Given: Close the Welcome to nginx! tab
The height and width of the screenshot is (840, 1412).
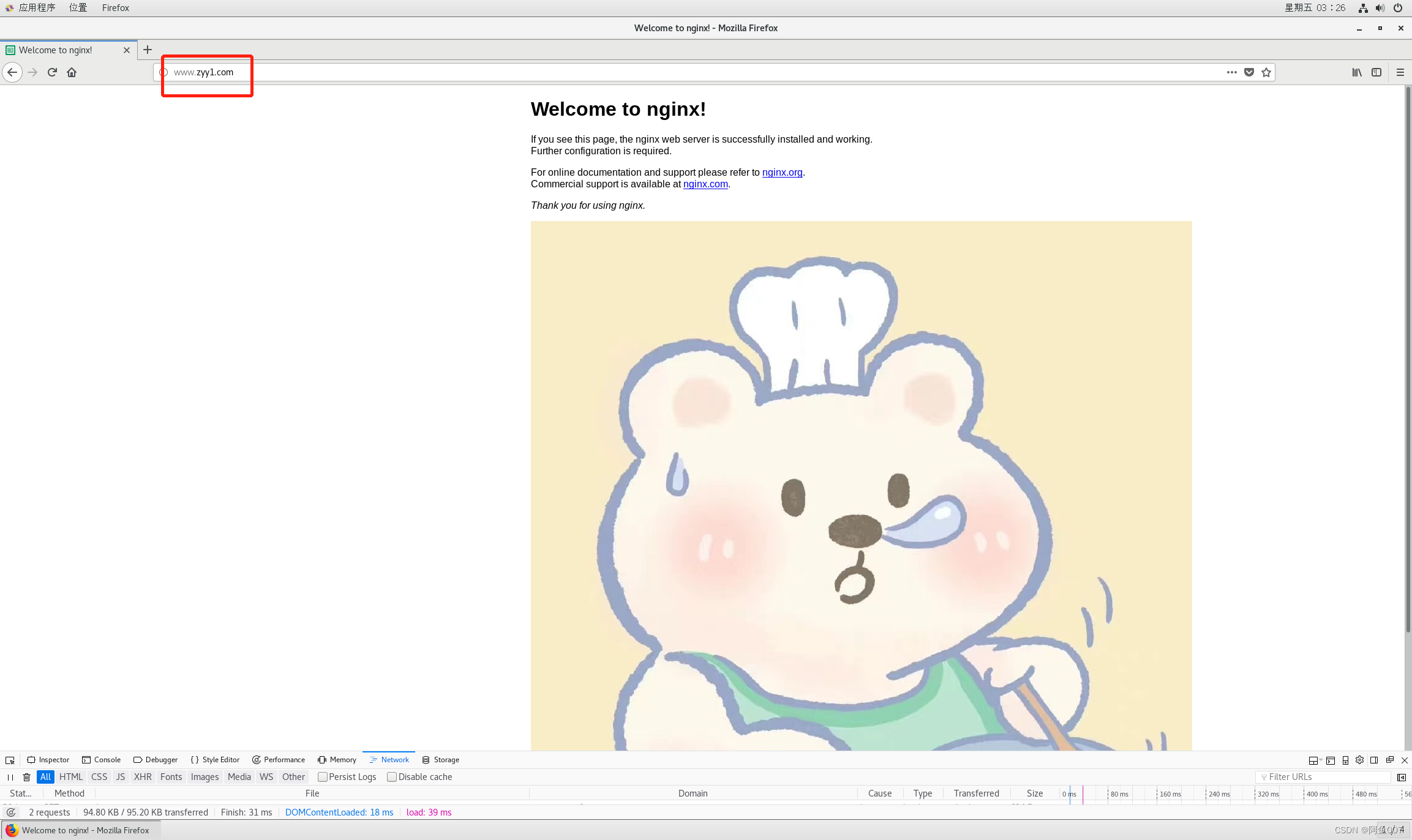Looking at the screenshot, I should pos(127,50).
